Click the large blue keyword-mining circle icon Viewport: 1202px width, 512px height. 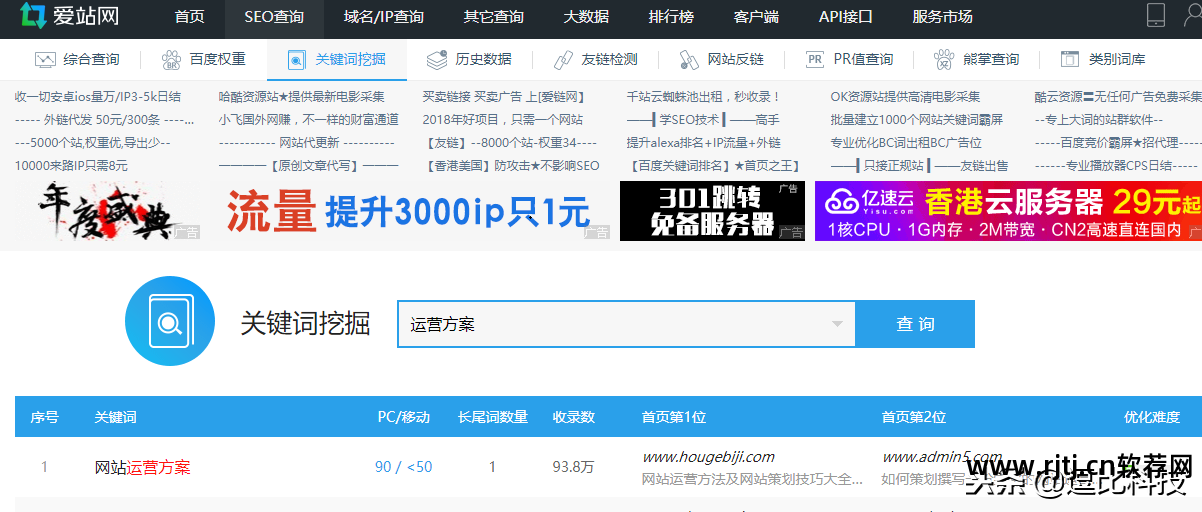point(170,321)
